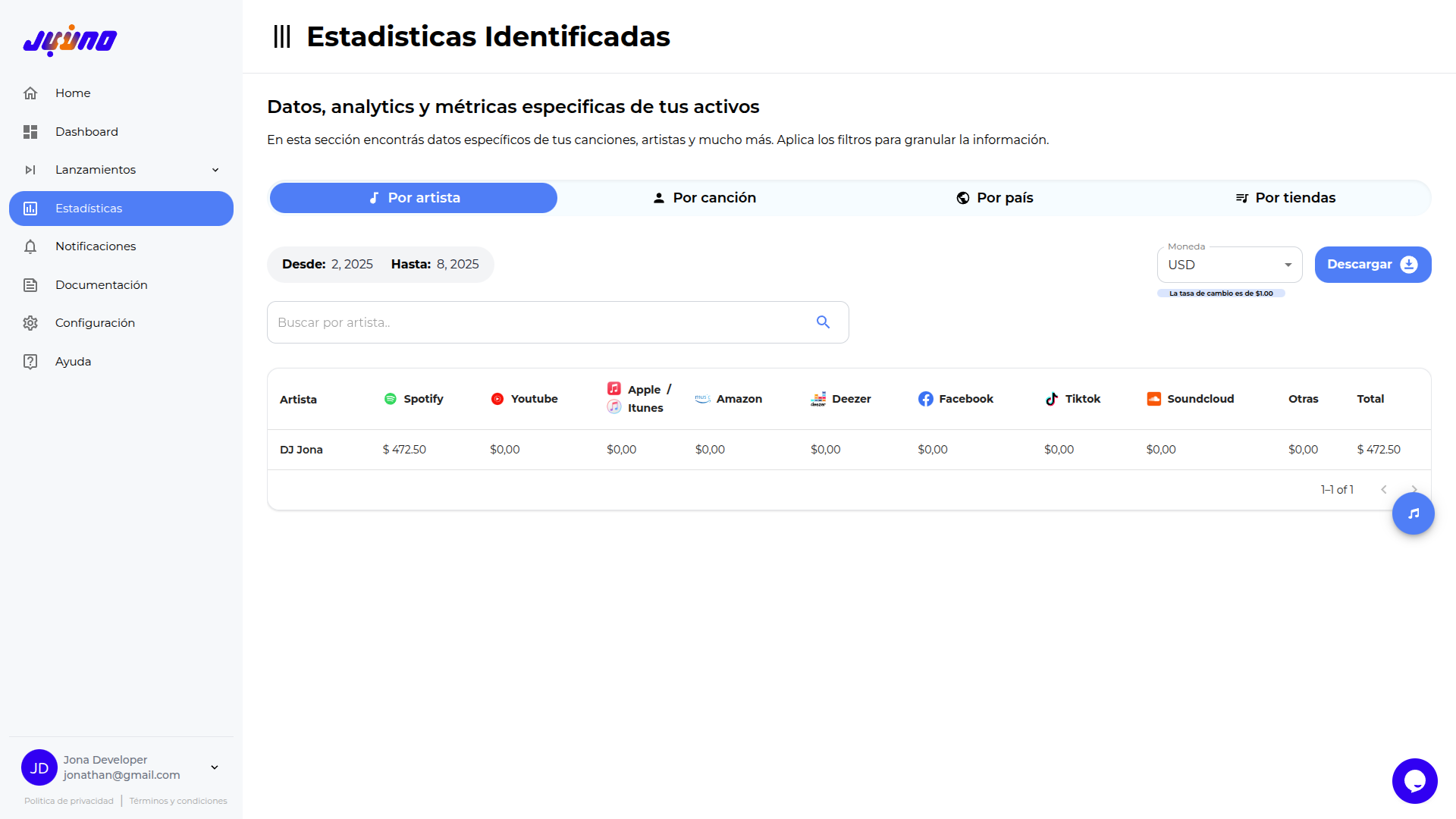
Task: Open Ayuda in the sidebar
Action: tap(121, 362)
